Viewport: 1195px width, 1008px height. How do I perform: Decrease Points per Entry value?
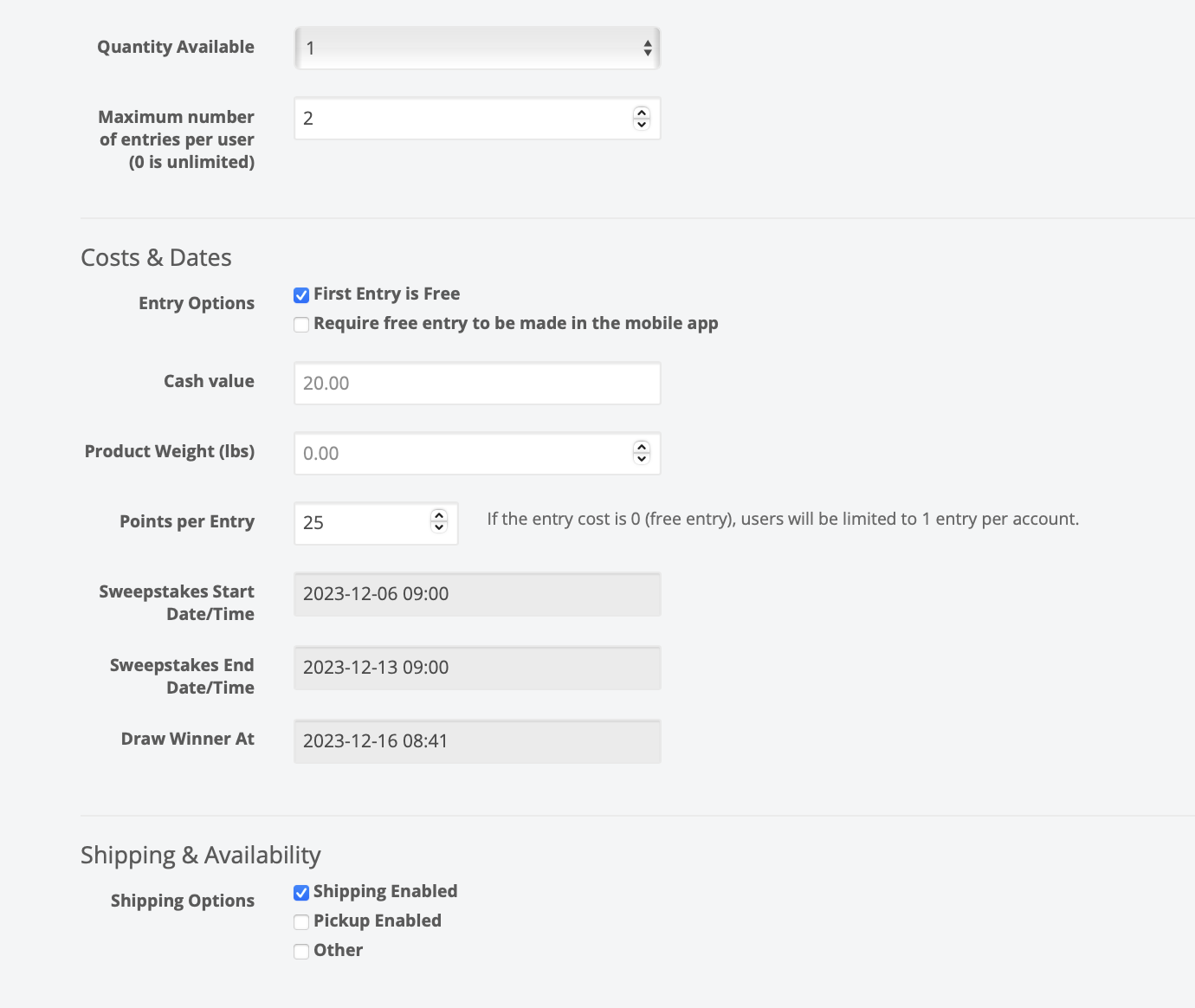(439, 527)
